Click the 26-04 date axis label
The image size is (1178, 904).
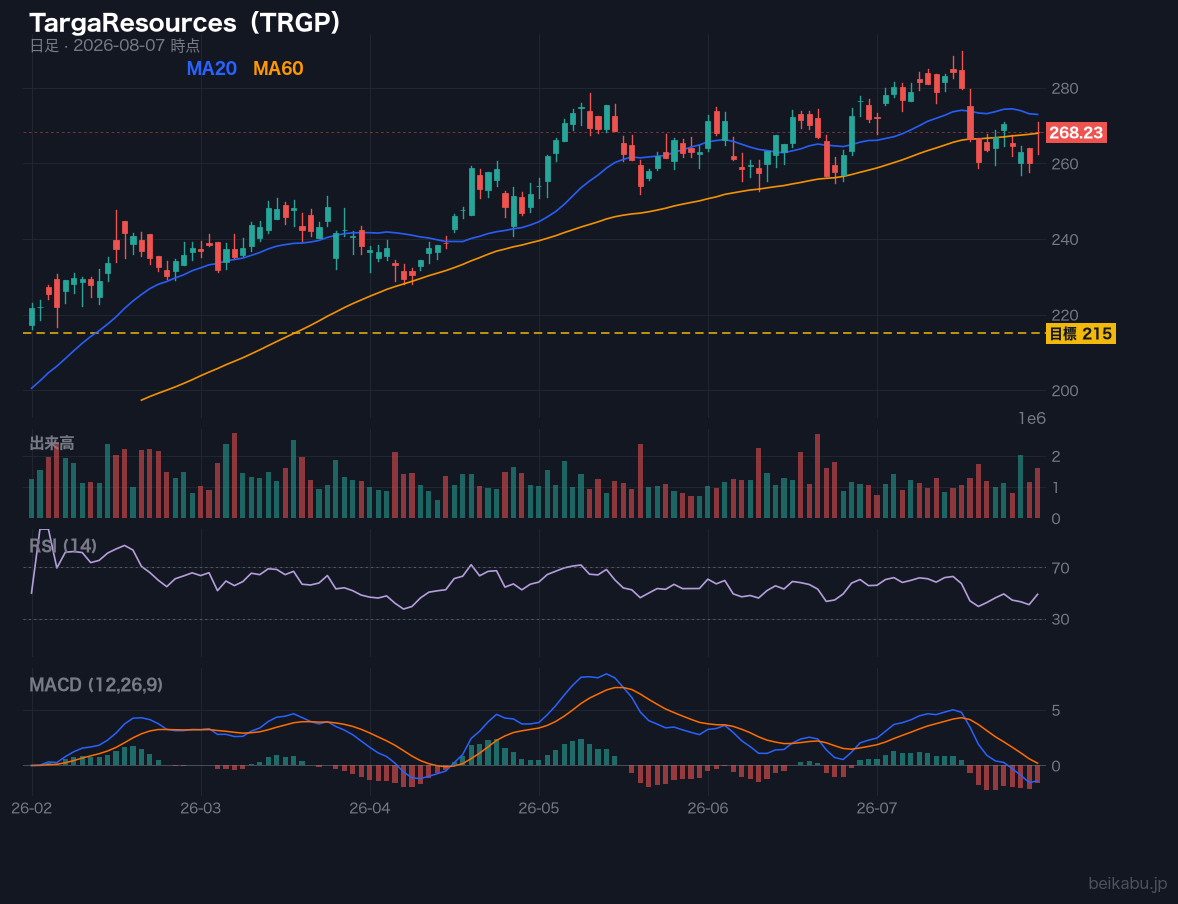pyautogui.click(x=370, y=809)
